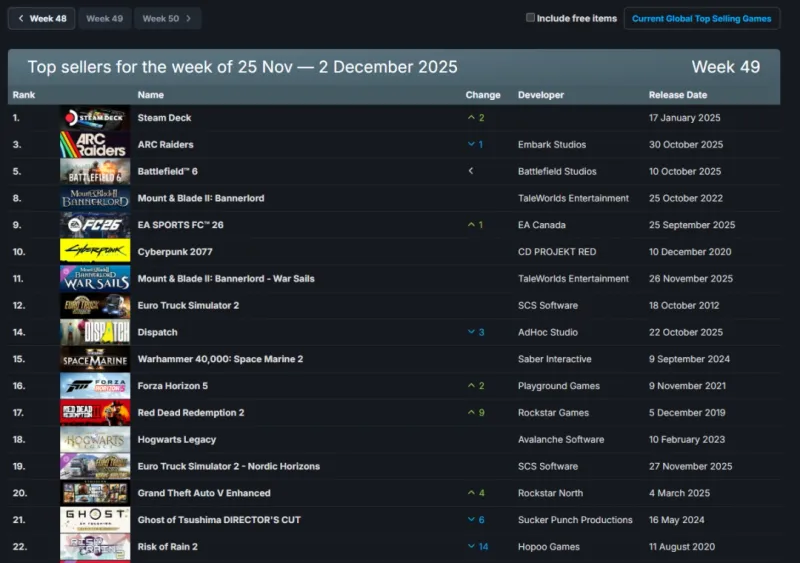Click the Dispatch game artwork
The image size is (800, 563).
[95, 332]
